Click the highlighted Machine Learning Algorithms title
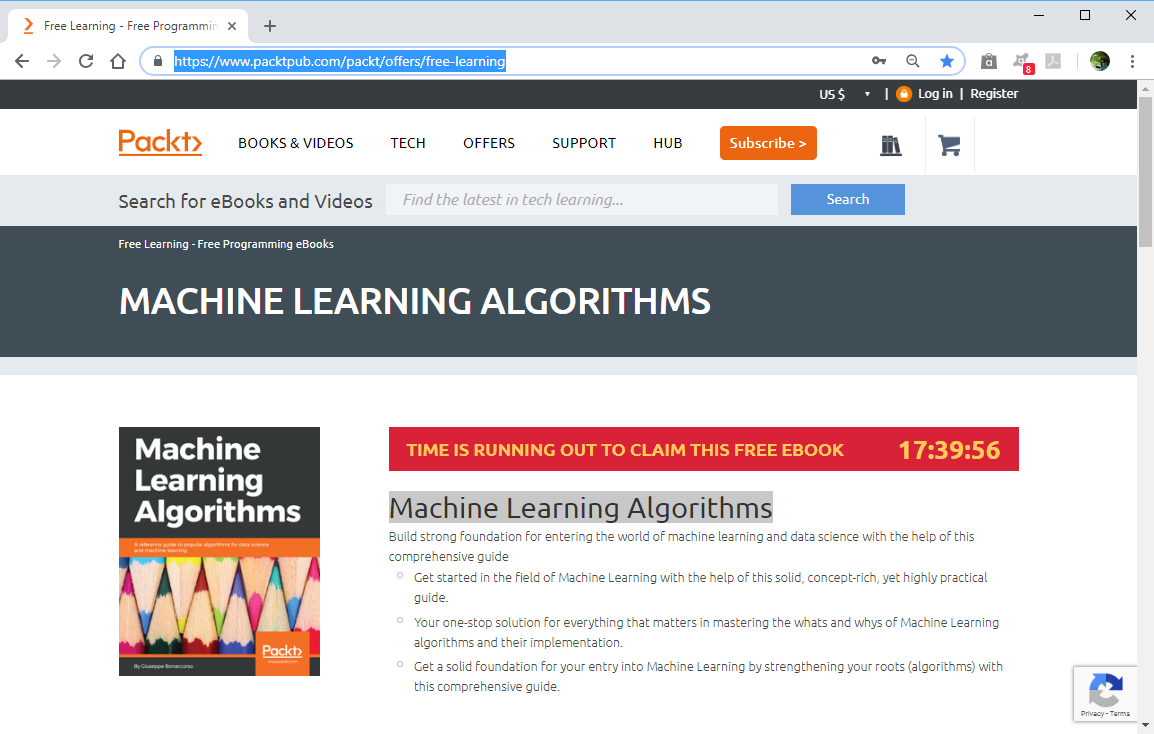 coord(581,507)
